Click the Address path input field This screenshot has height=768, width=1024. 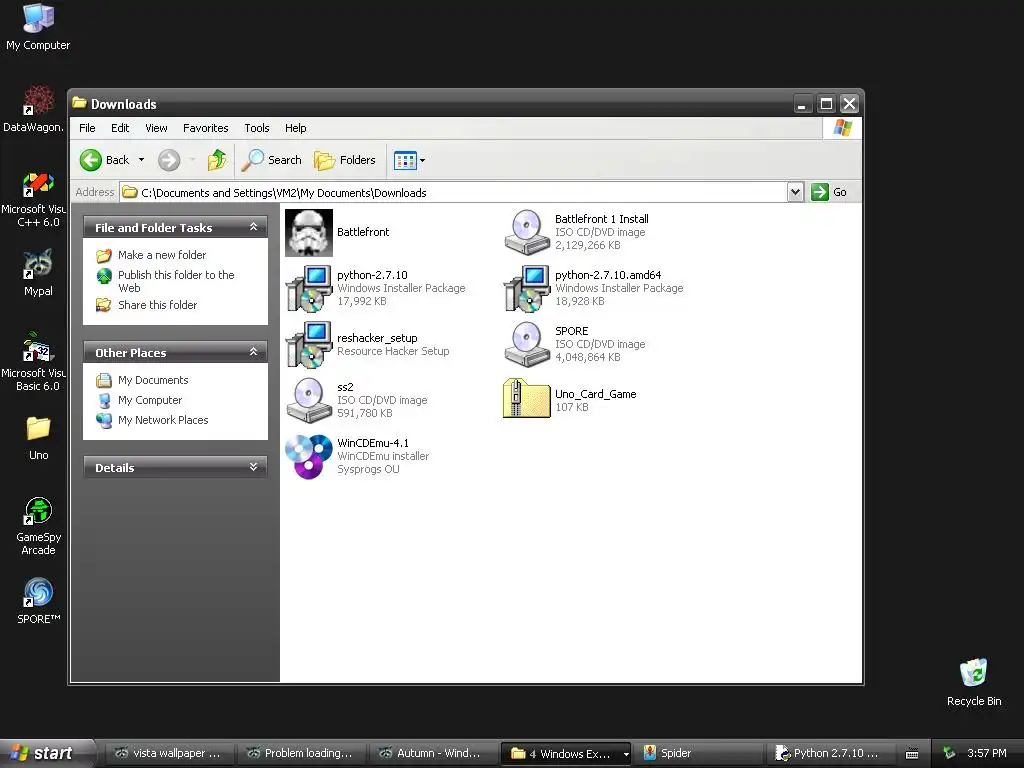click(x=454, y=193)
